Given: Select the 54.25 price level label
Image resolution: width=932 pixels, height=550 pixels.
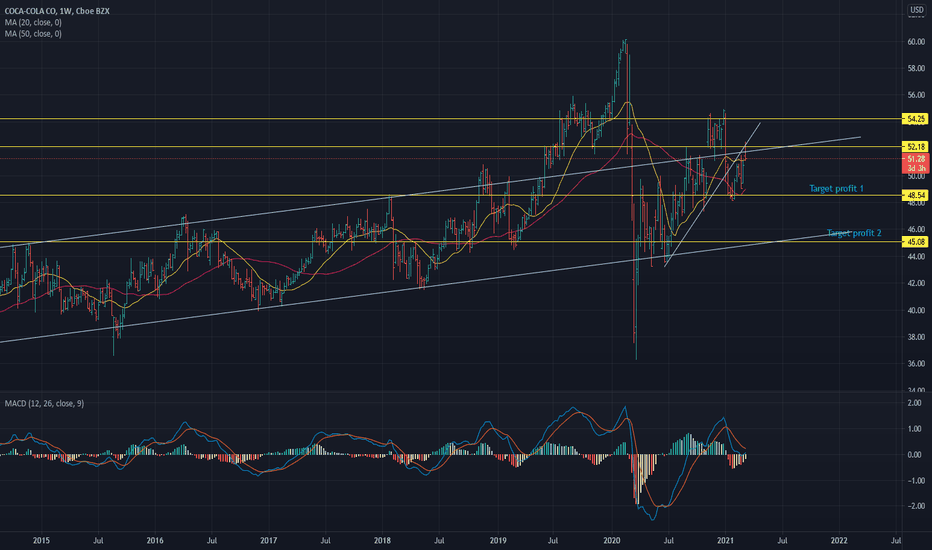Looking at the screenshot, I should coord(915,119).
